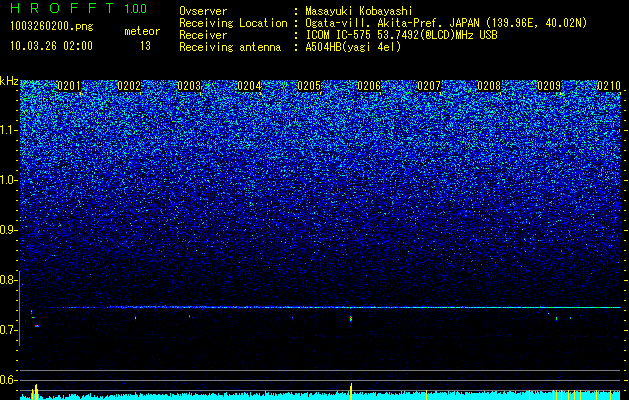Click the 0.9 frequency axis label

pyautogui.click(x=8, y=230)
